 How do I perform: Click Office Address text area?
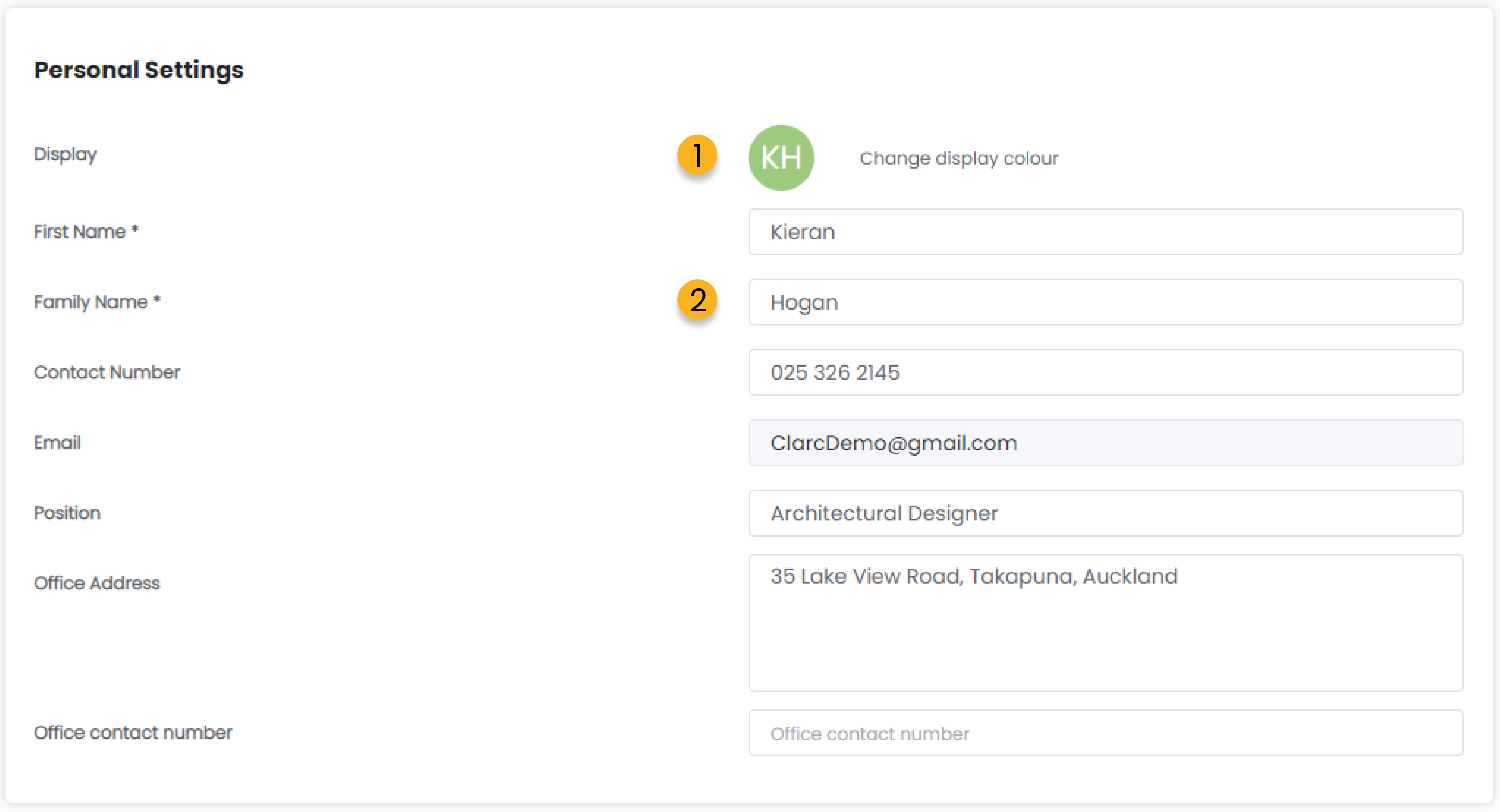click(x=1105, y=623)
